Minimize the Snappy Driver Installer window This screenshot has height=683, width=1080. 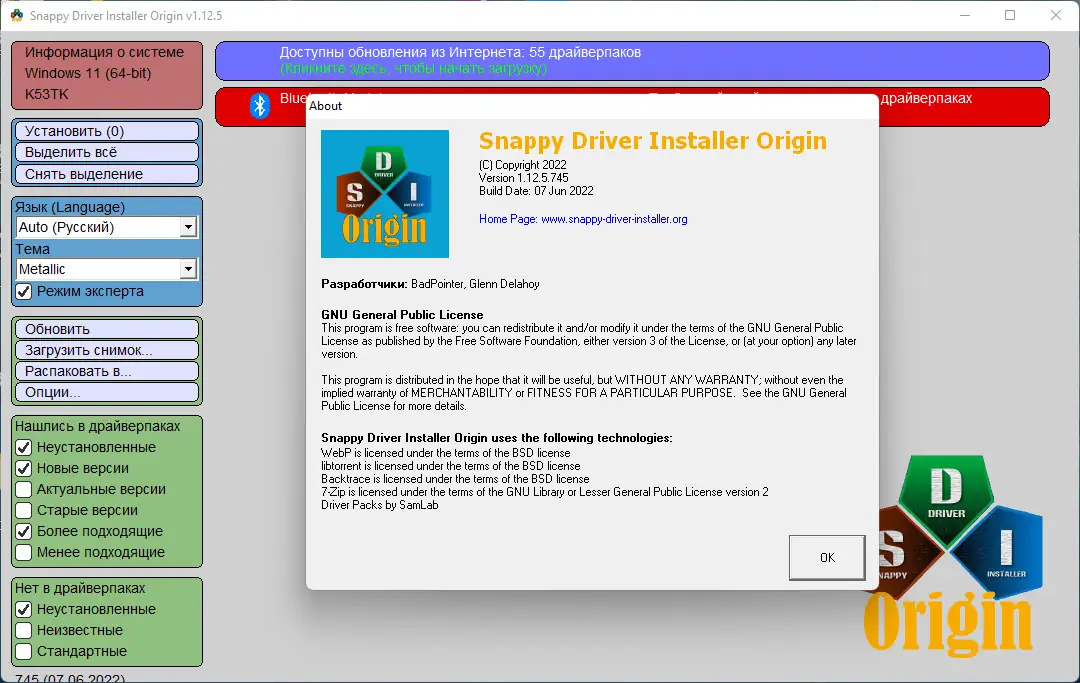click(965, 15)
